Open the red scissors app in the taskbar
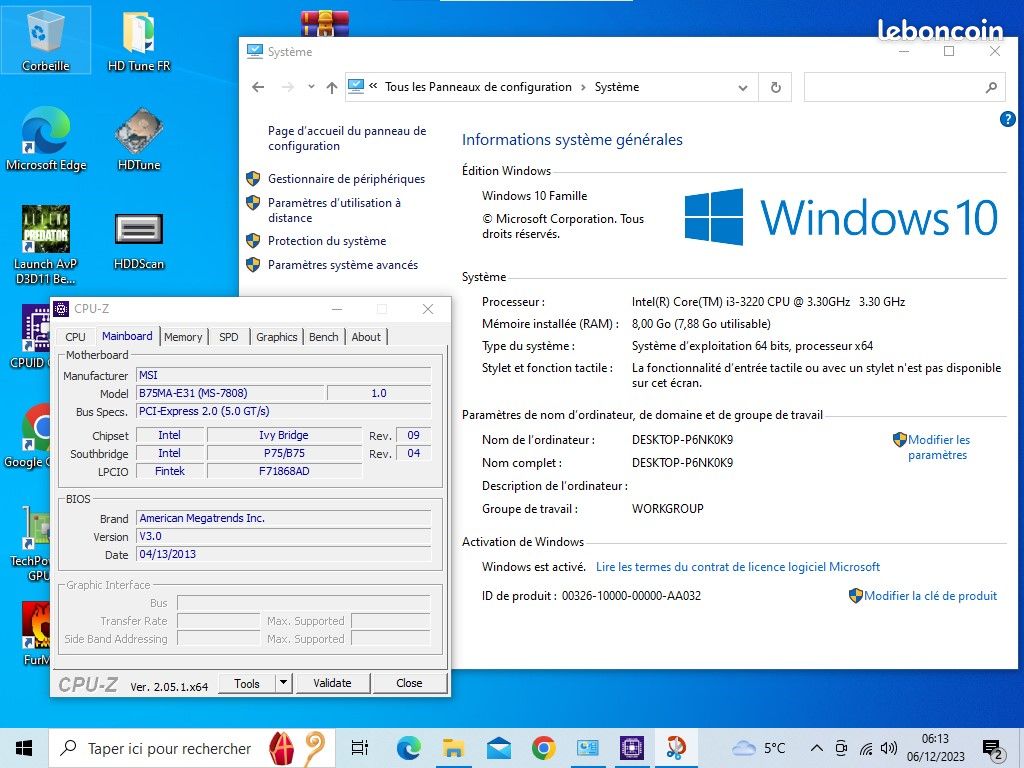 (x=676, y=748)
